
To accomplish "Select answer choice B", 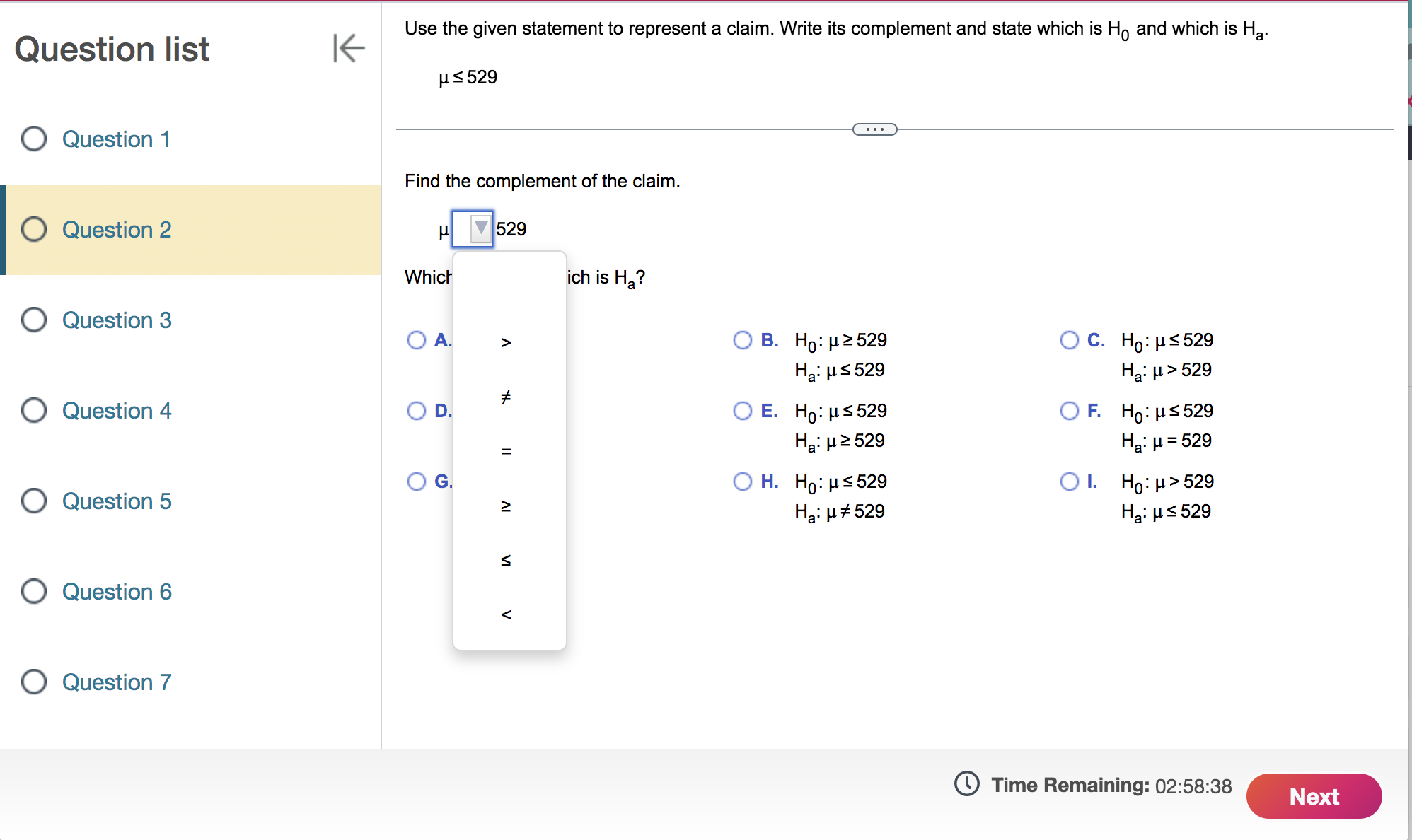I will click(742, 340).
